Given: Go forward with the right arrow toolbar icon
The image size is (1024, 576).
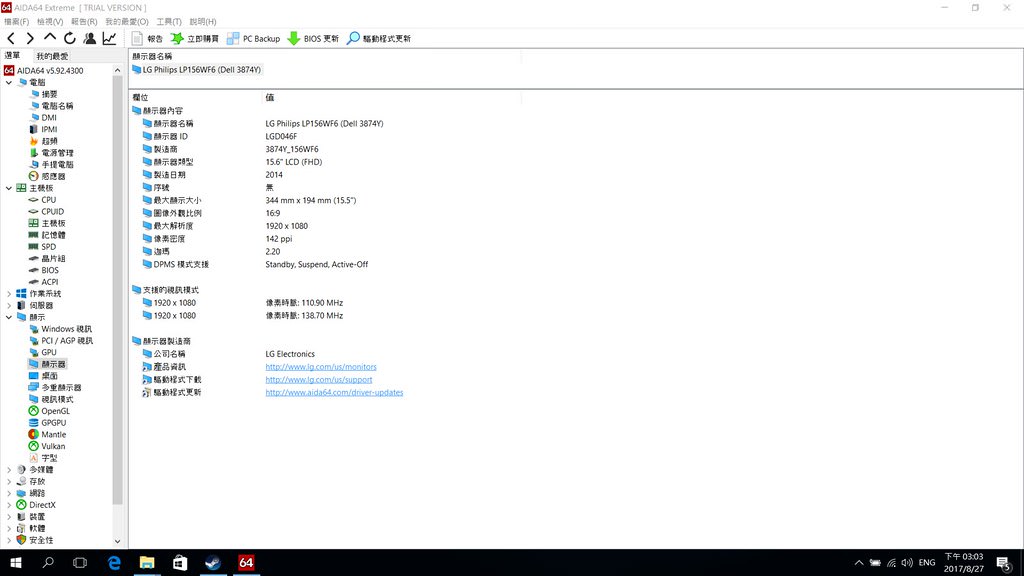Looking at the screenshot, I should pyautogui.click(x=30, y=39).
